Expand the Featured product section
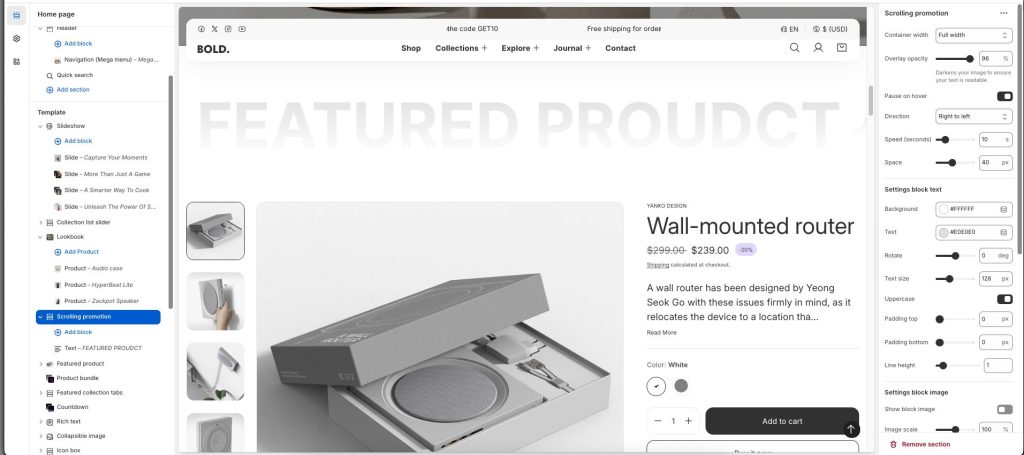The height and width of the screenshot is (455, 1024). [x=40, y=364]
